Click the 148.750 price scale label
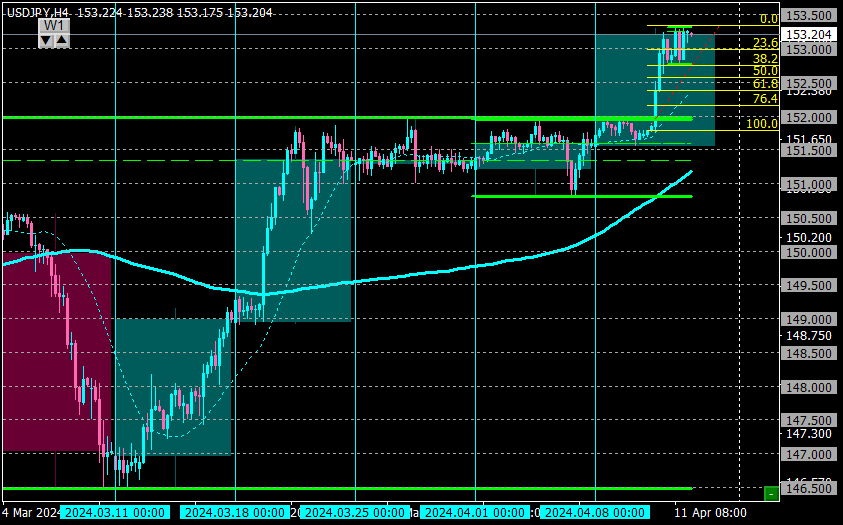 tap(809, 336)
